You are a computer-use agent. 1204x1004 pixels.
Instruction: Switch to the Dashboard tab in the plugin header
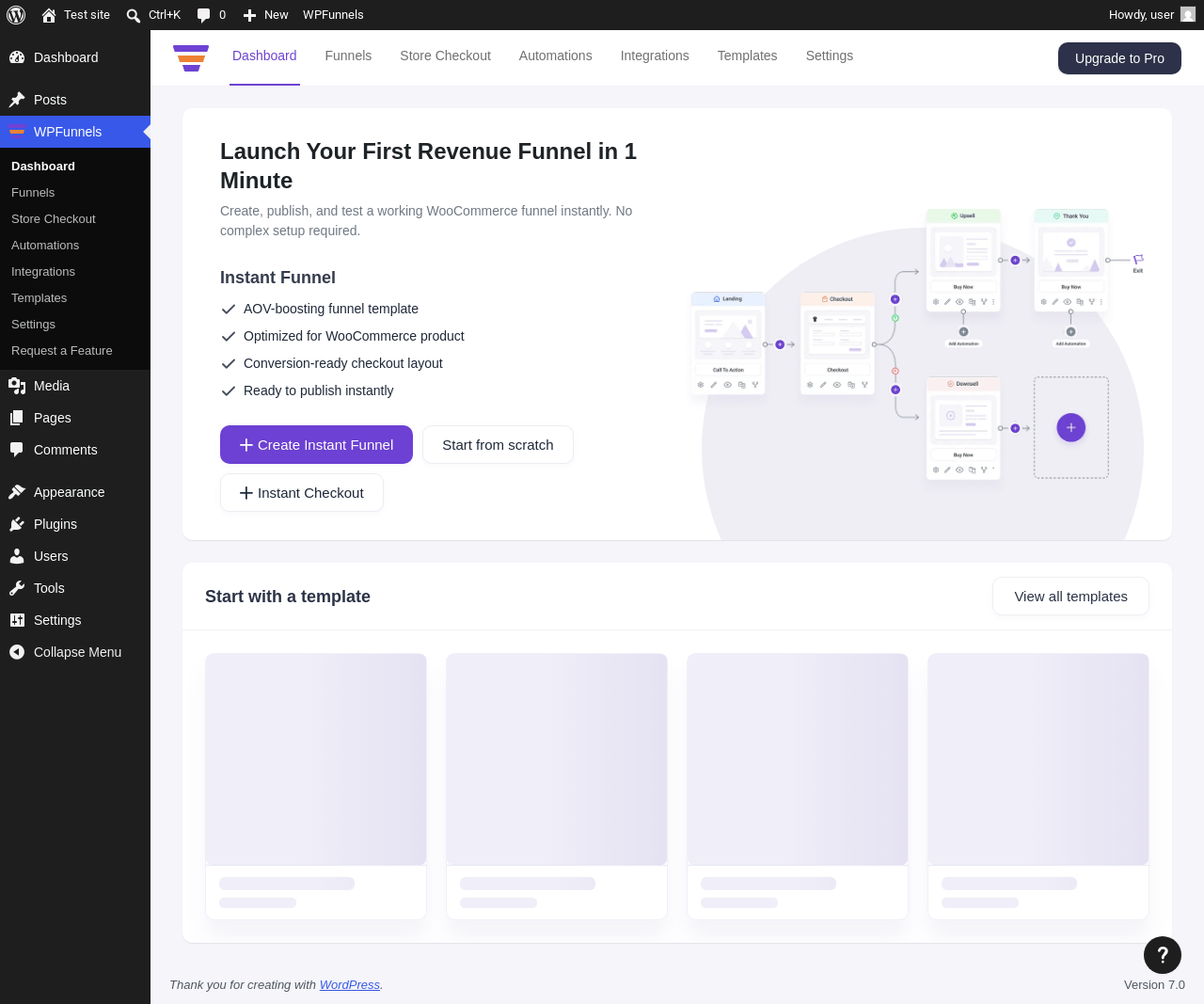(264, 56)
